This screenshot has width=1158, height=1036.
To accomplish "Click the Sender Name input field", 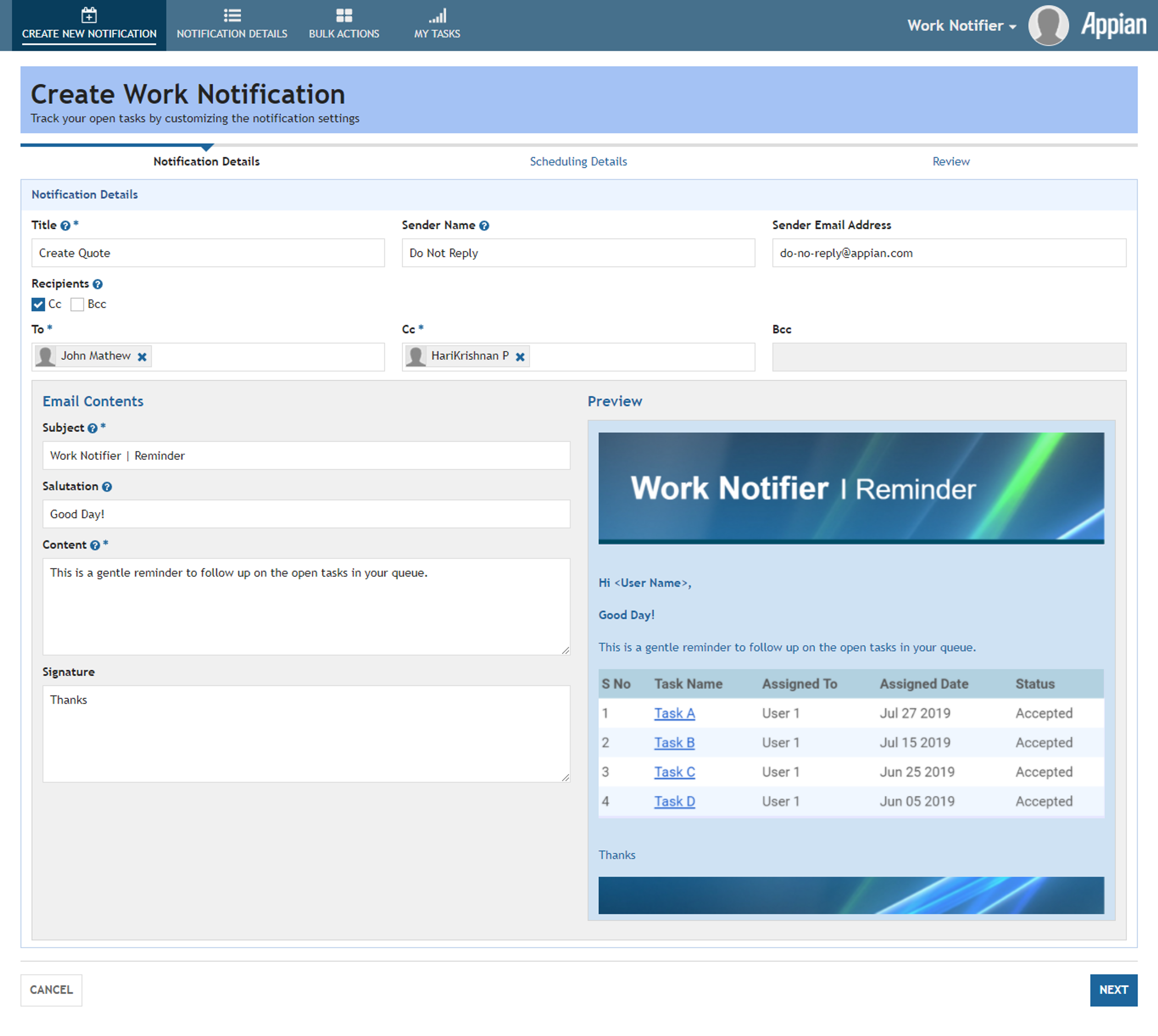I will point(578,253).
